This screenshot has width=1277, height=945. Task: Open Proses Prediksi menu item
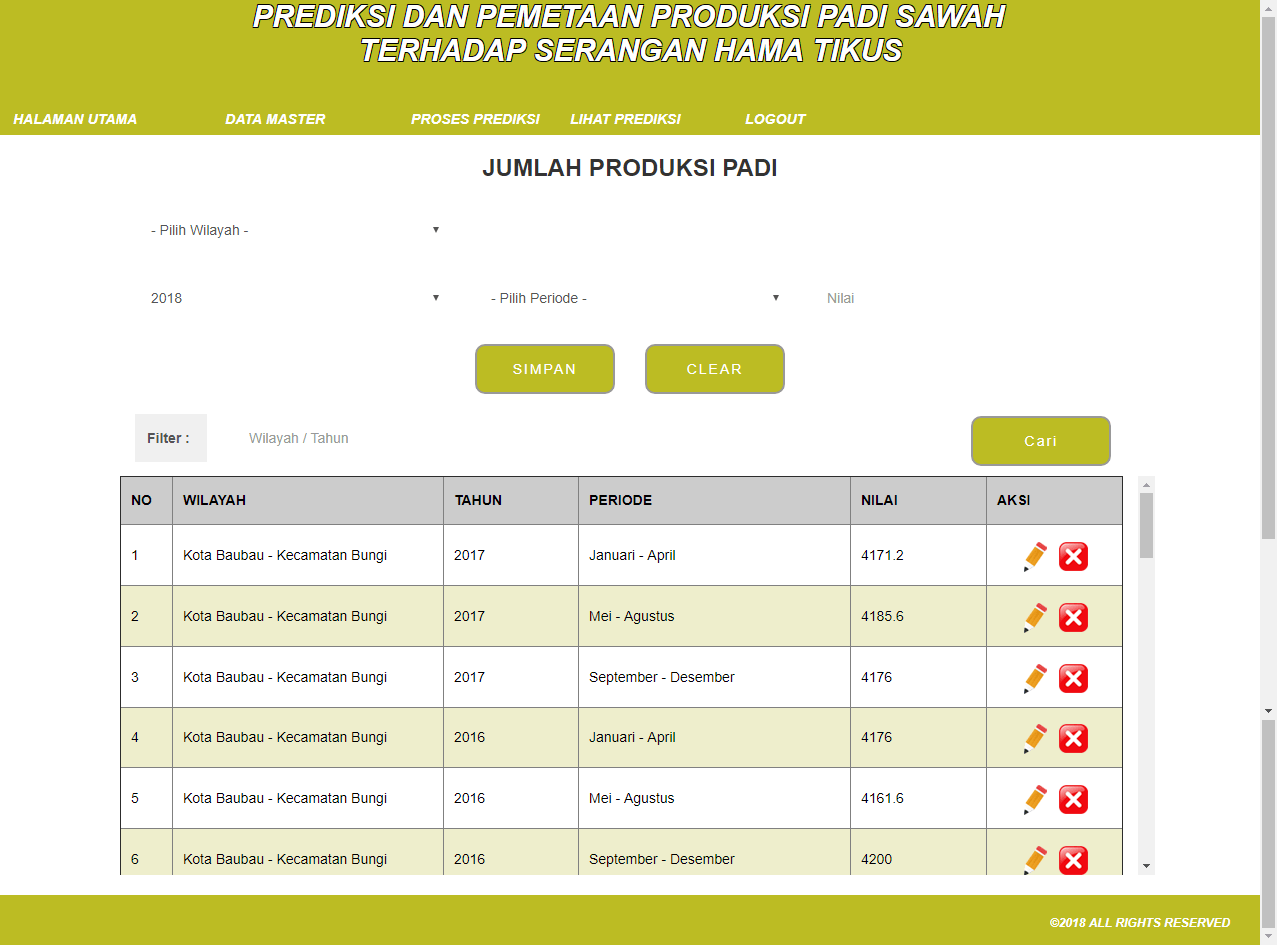475,119
